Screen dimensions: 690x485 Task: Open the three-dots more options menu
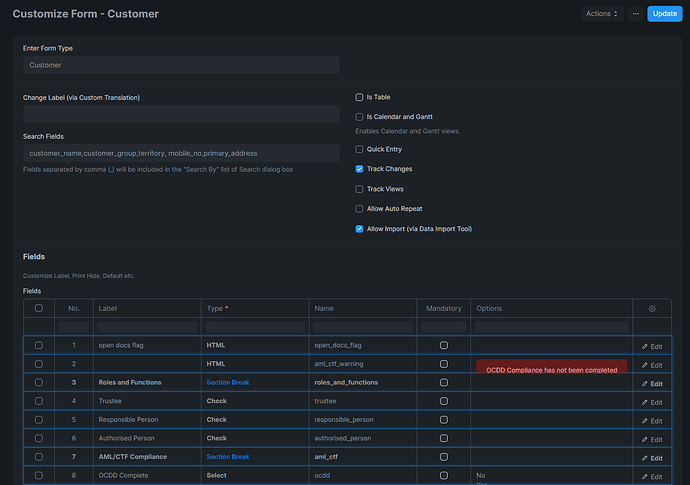pyautogui.click(x=635, y=14)
